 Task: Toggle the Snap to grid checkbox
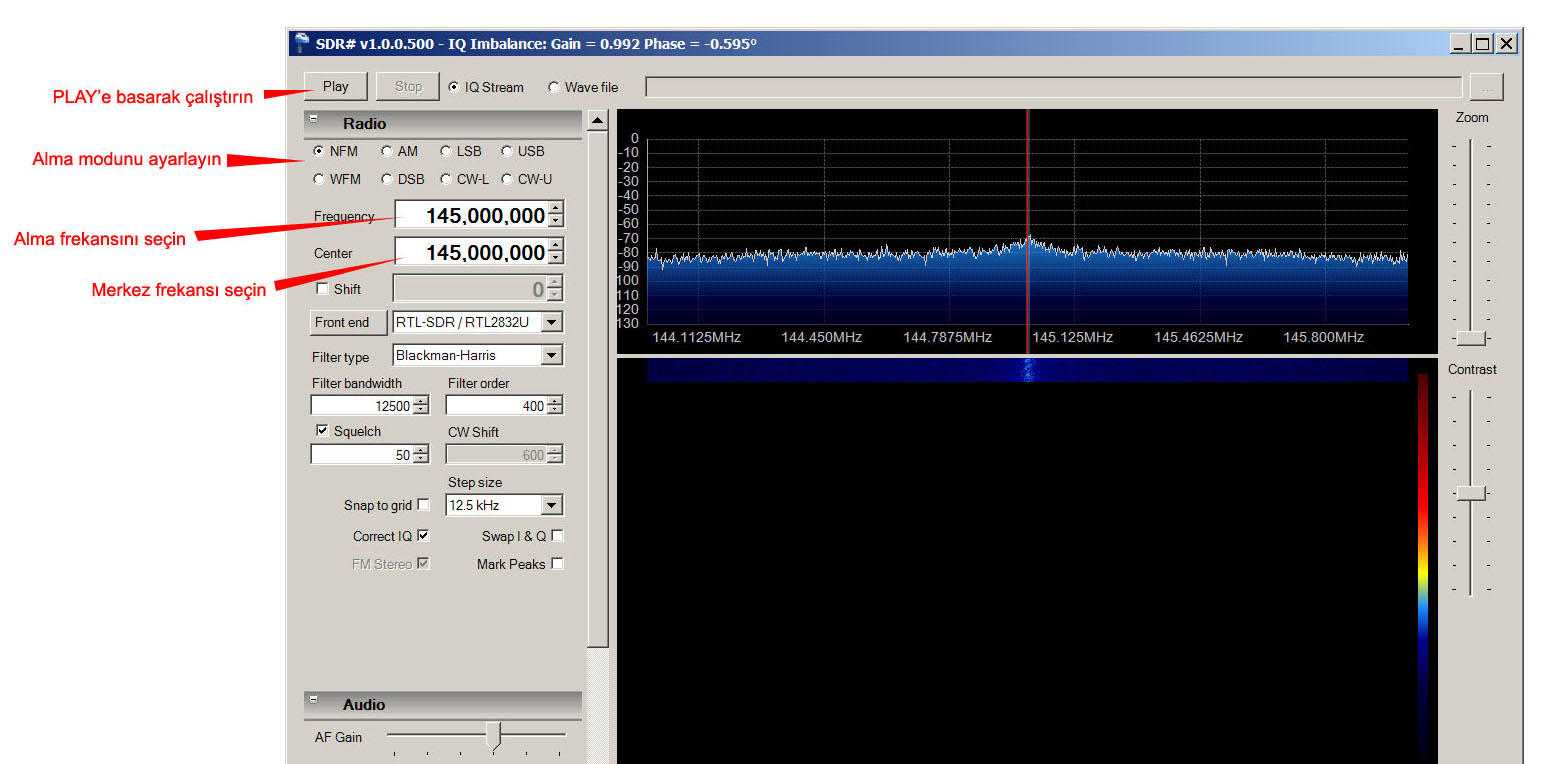423,505
